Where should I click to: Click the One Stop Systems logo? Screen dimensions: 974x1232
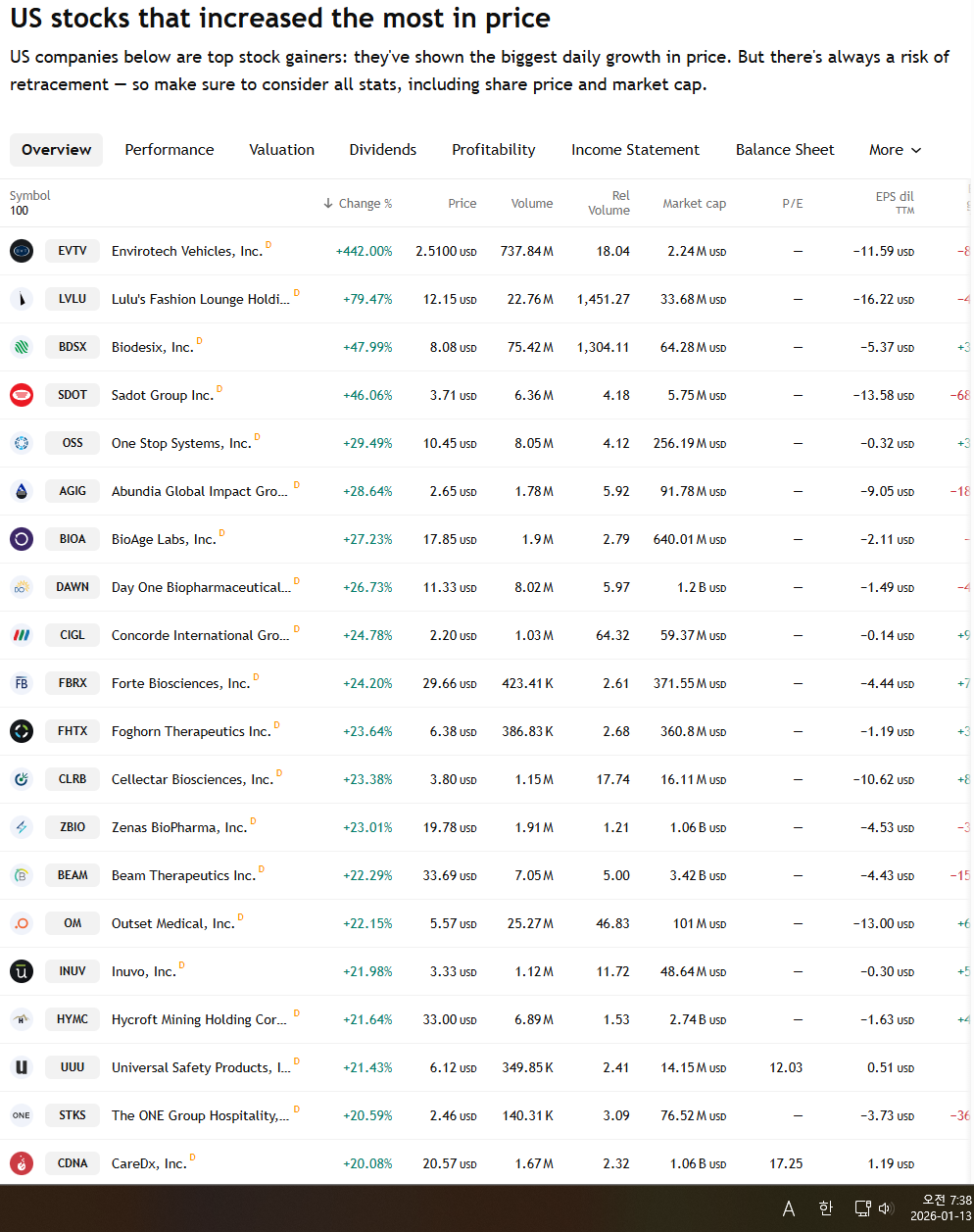pyautogui.click(x=22, y=443)
